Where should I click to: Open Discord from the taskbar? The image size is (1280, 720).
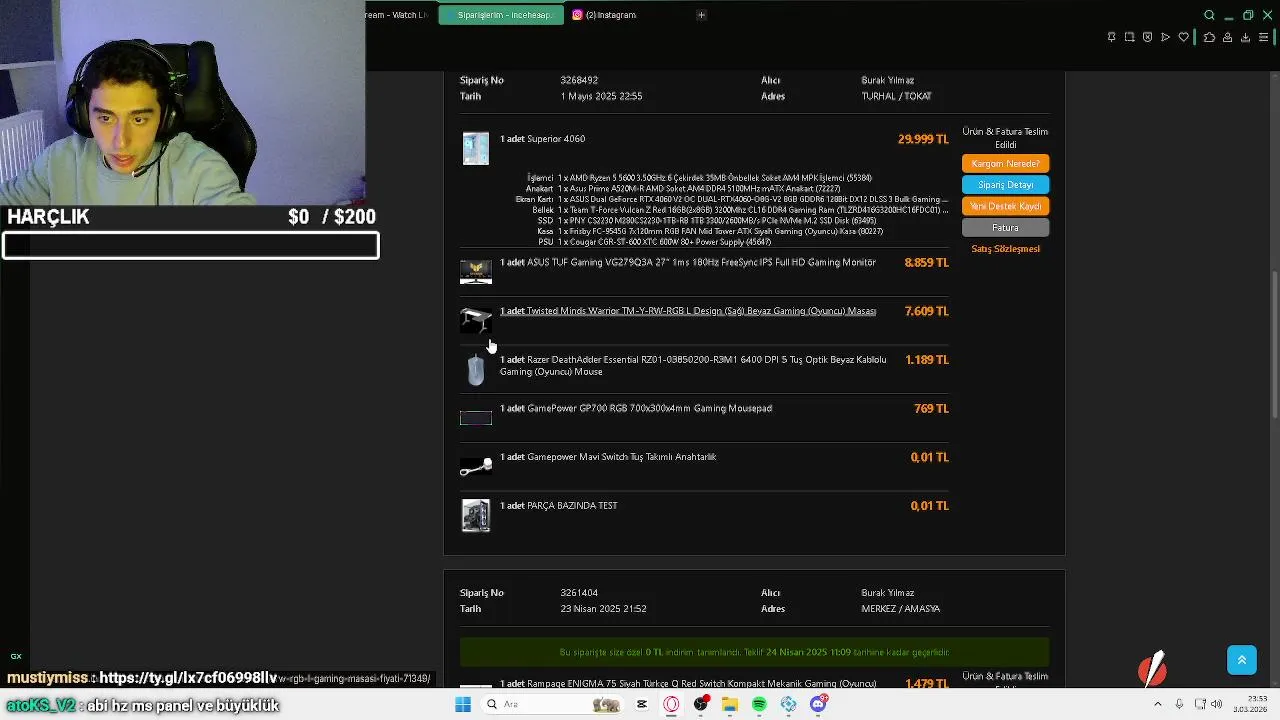coord(818,704)
